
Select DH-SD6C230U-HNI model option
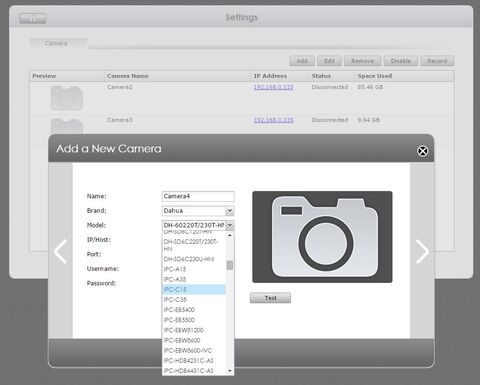coord(194,259)
